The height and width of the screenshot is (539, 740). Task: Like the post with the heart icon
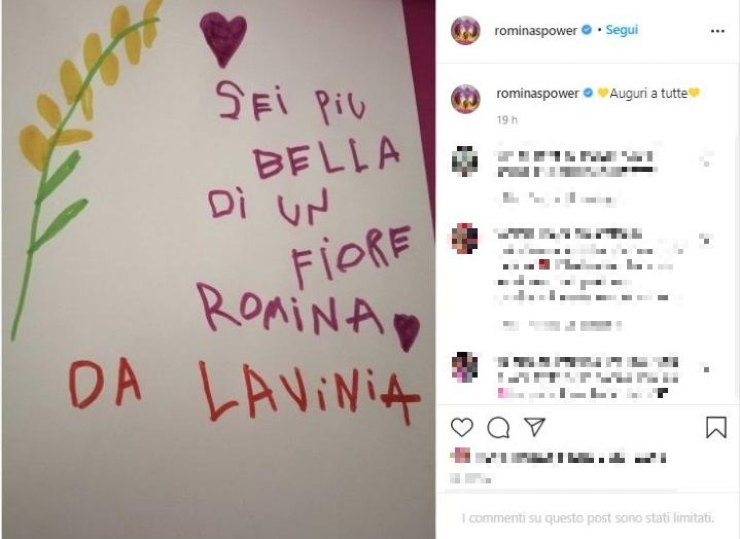[x=462, y=427]
